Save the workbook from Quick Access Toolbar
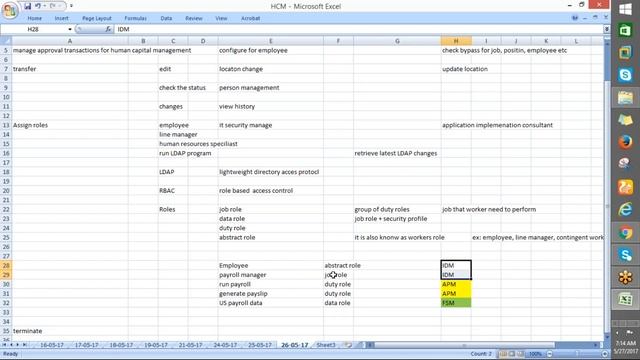Screen dimensions: 640x360 point(27,6)
